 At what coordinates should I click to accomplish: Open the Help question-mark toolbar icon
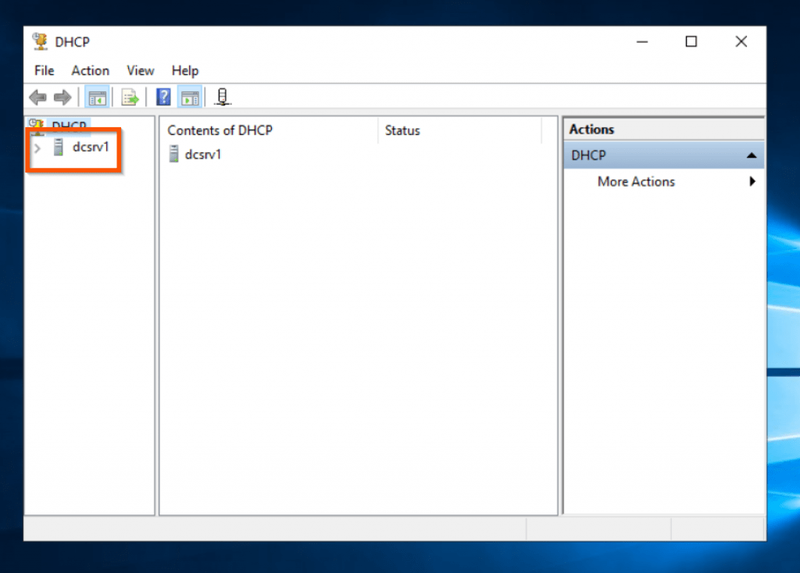pos(163,97)
